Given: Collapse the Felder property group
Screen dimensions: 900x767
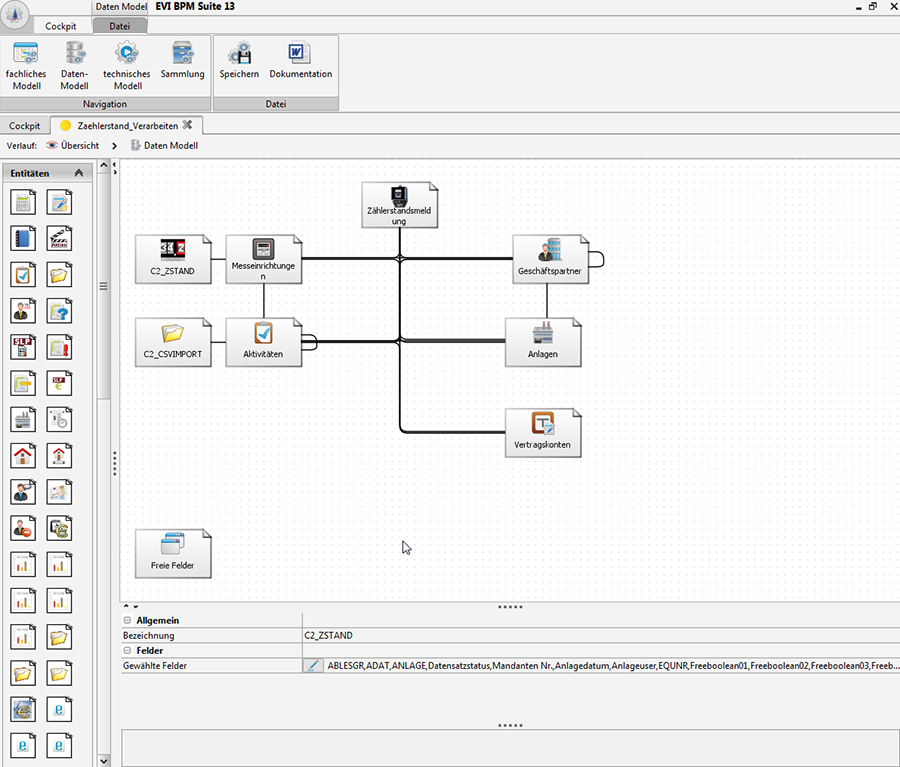Looking at the screenshot, I should (x=128, y=651).
